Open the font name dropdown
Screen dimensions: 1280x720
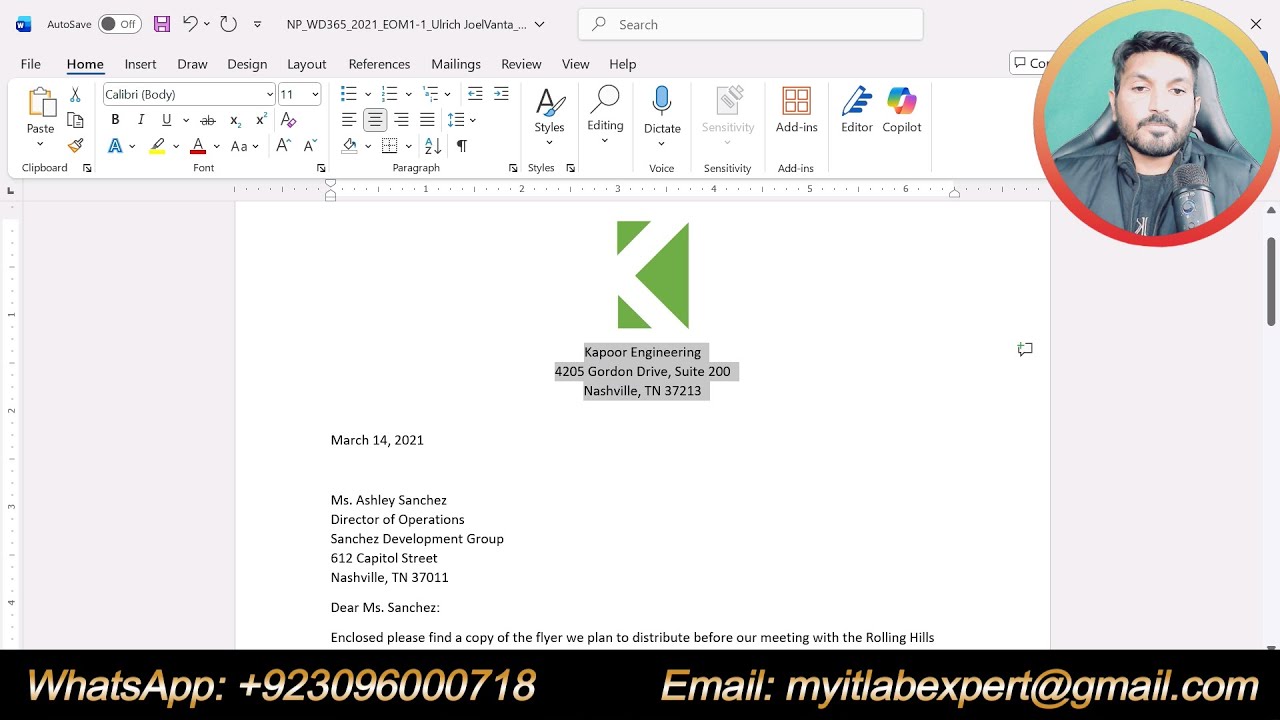point(270,94)
